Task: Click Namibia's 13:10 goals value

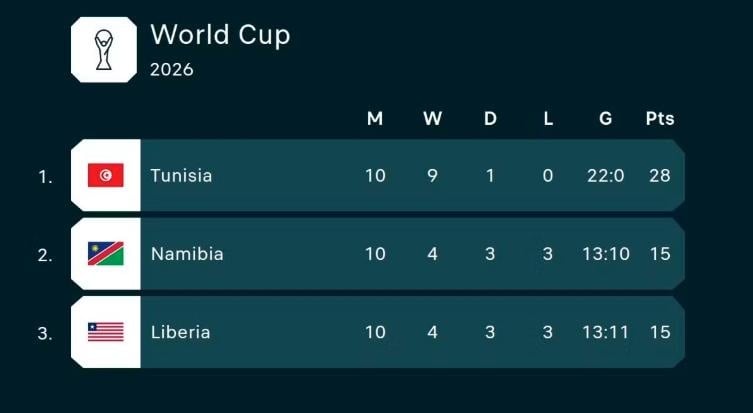Action: point(605,254)
